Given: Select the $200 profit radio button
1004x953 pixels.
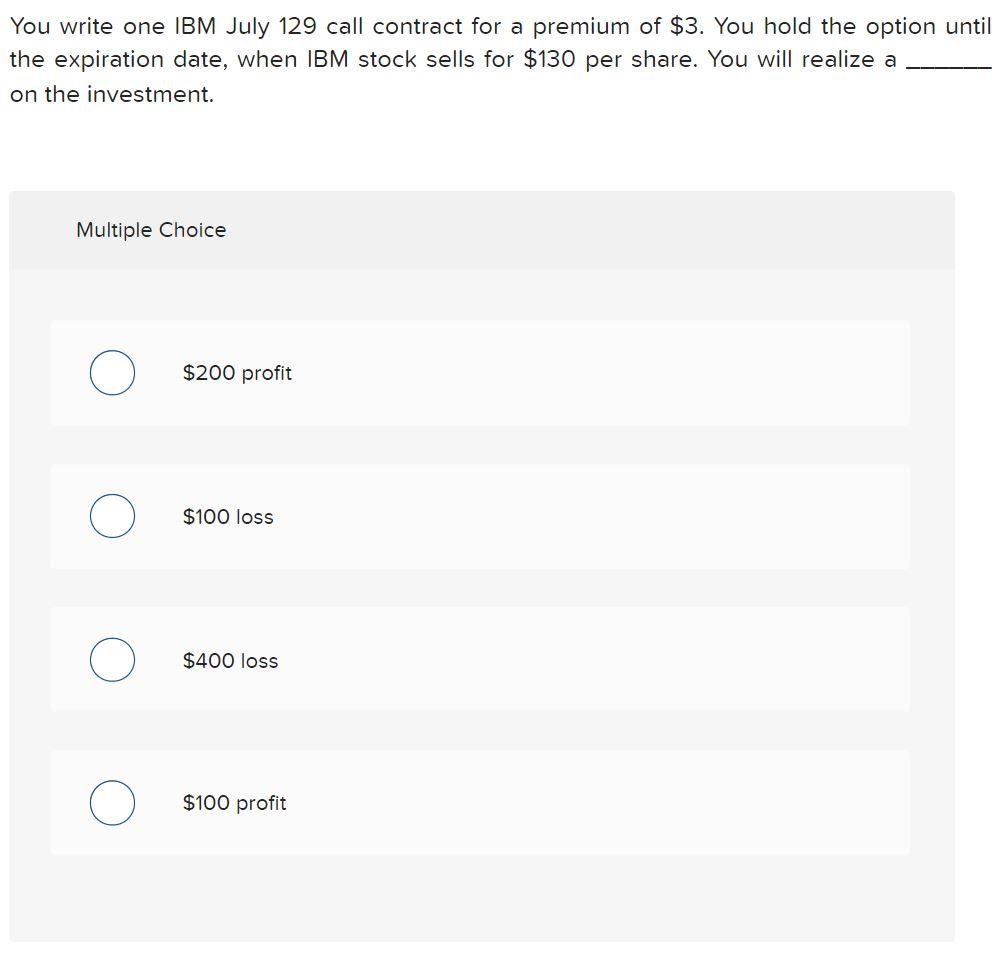Looking at the screenshot, I should [x=112, y=372].
